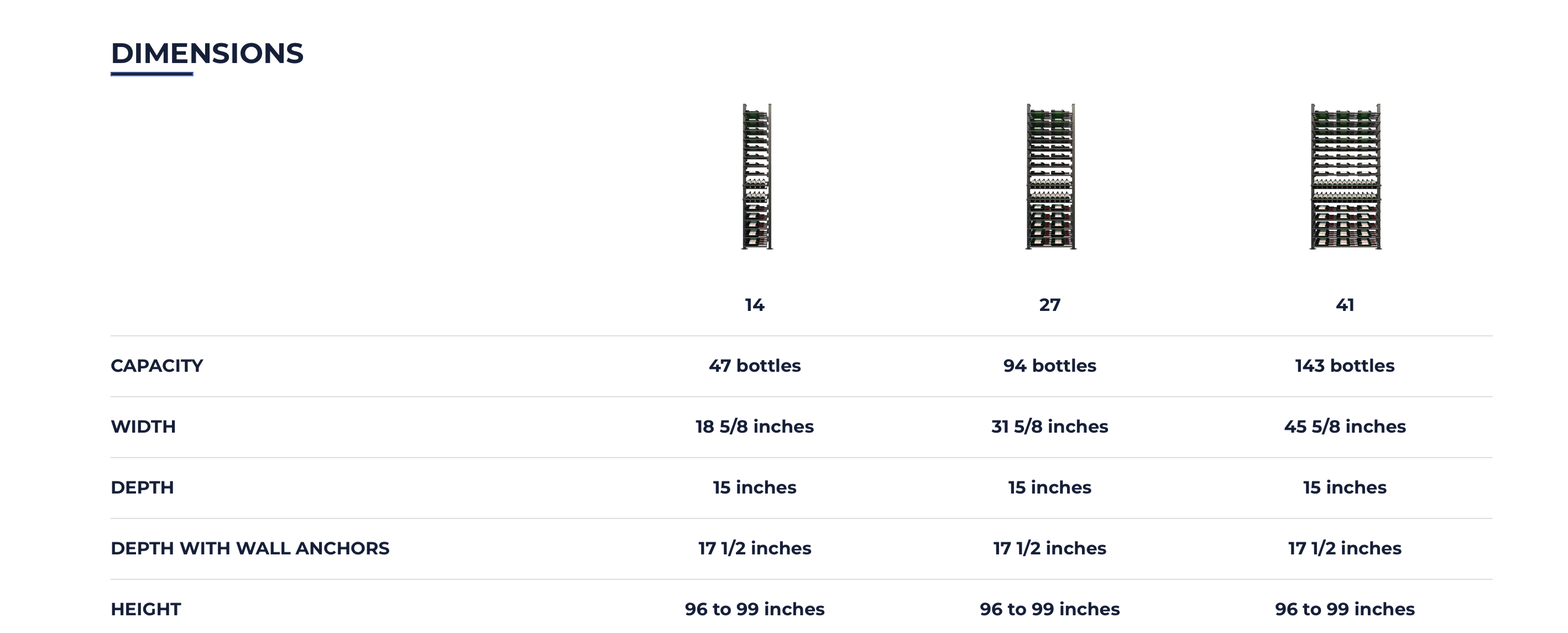This screenshot has height=633, width=1568.
Task: Click the 94 bottles capacity value
Action: point(1050,366)
